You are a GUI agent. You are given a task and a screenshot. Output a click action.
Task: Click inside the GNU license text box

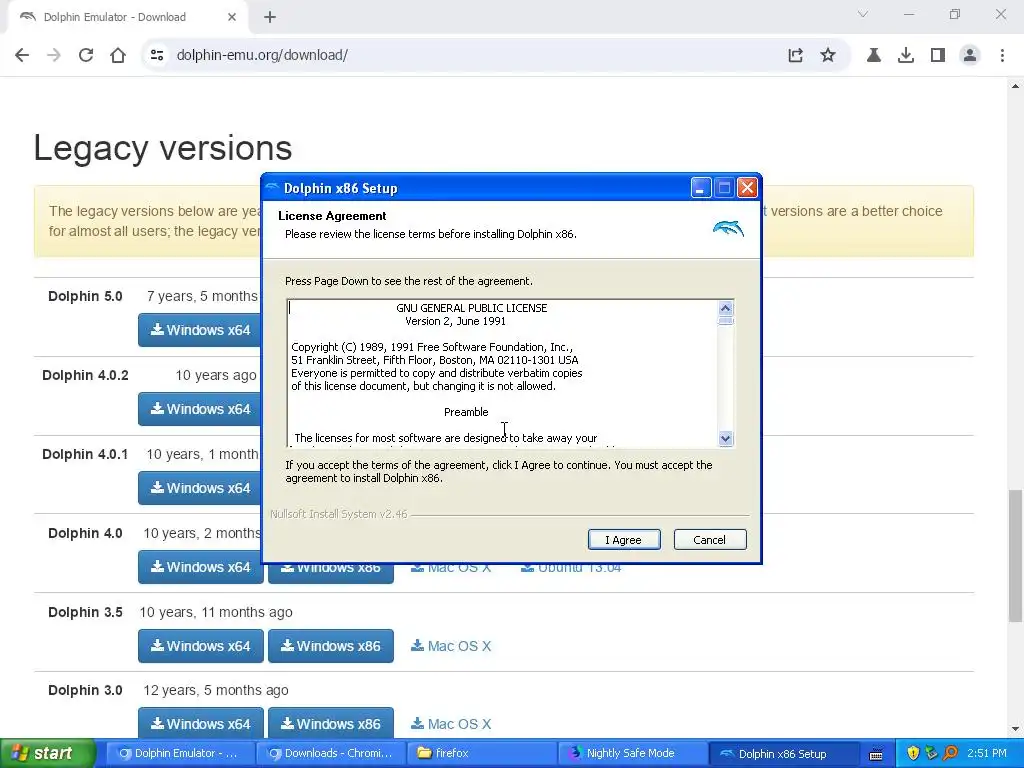[x=502, y=373]
